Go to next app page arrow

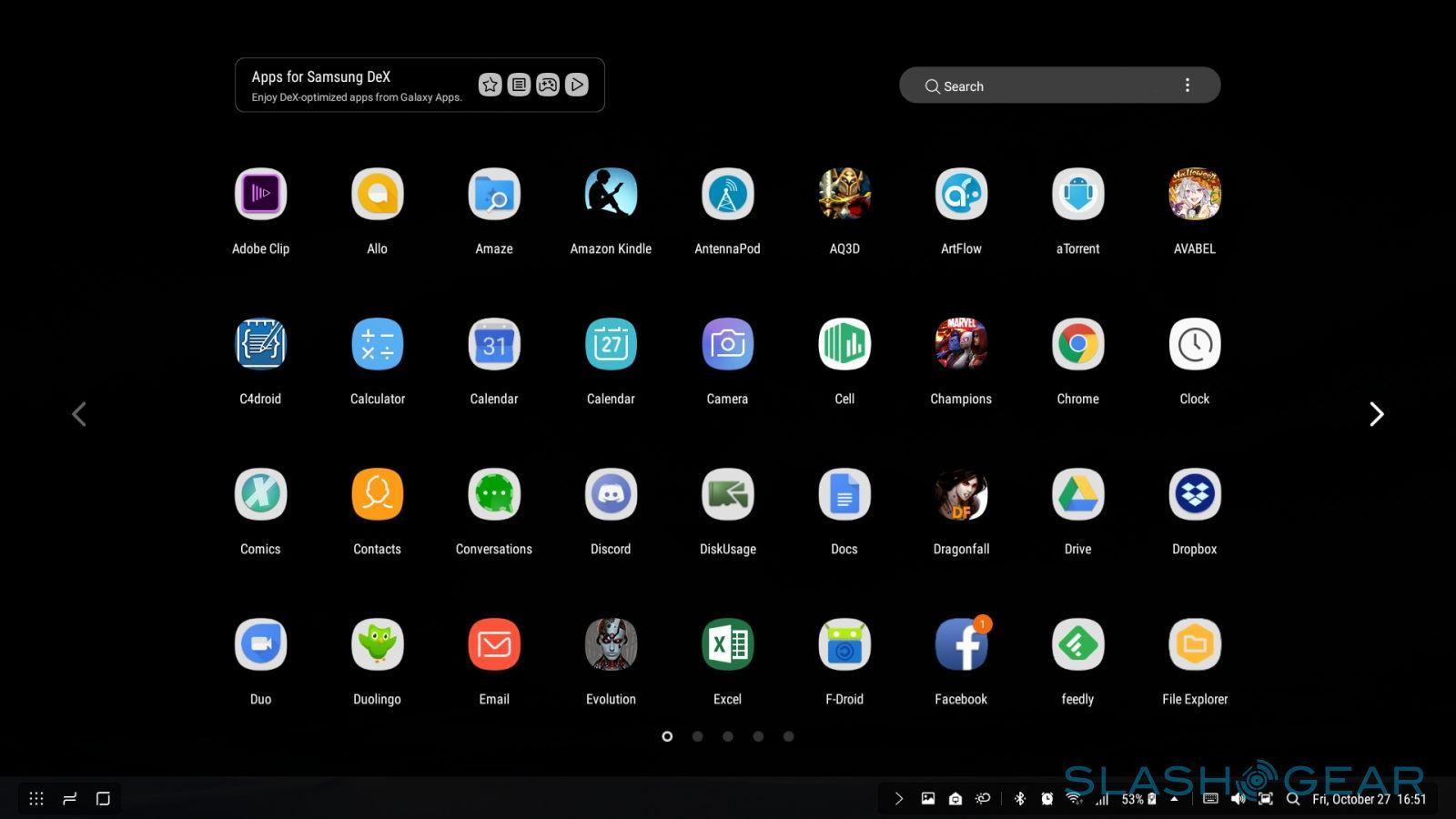tap(1376, 414)
